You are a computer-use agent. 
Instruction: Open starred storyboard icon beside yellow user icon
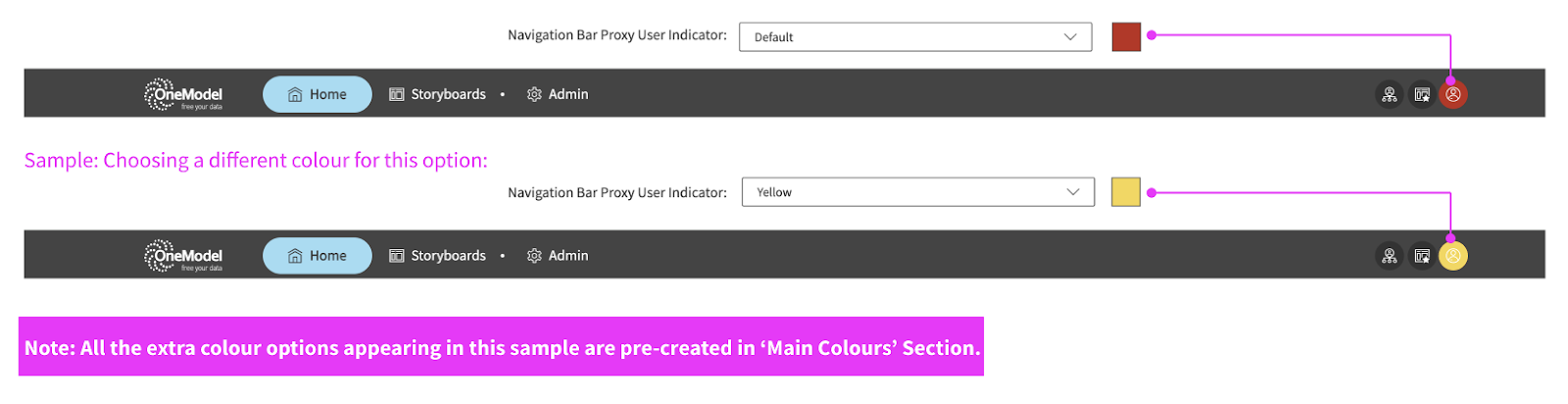[1421, 256]
